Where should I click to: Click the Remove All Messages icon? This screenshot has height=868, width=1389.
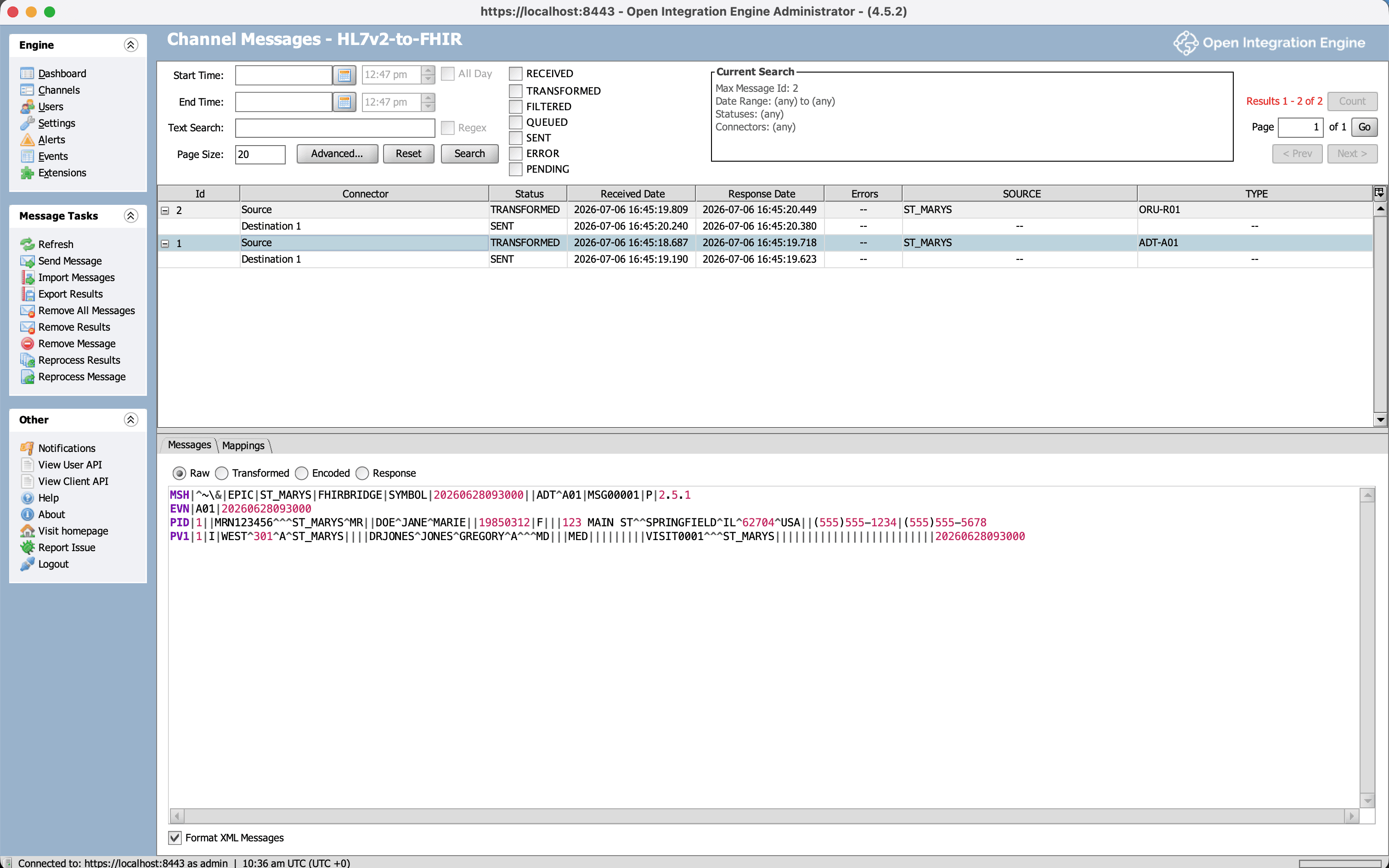coord(27,310)
